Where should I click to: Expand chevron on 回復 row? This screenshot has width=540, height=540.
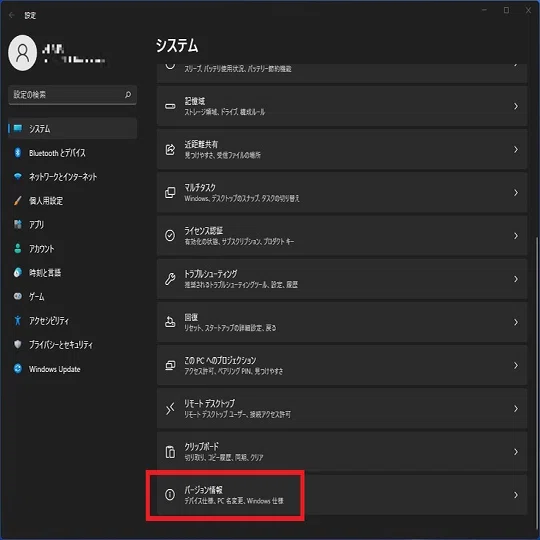(x=516, y=322)
